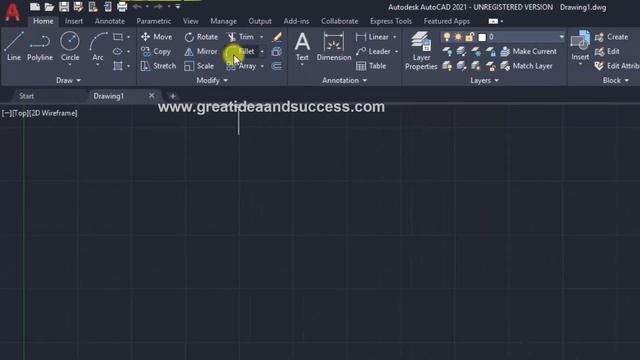Switch to the Start file tab

click(27, 96)
